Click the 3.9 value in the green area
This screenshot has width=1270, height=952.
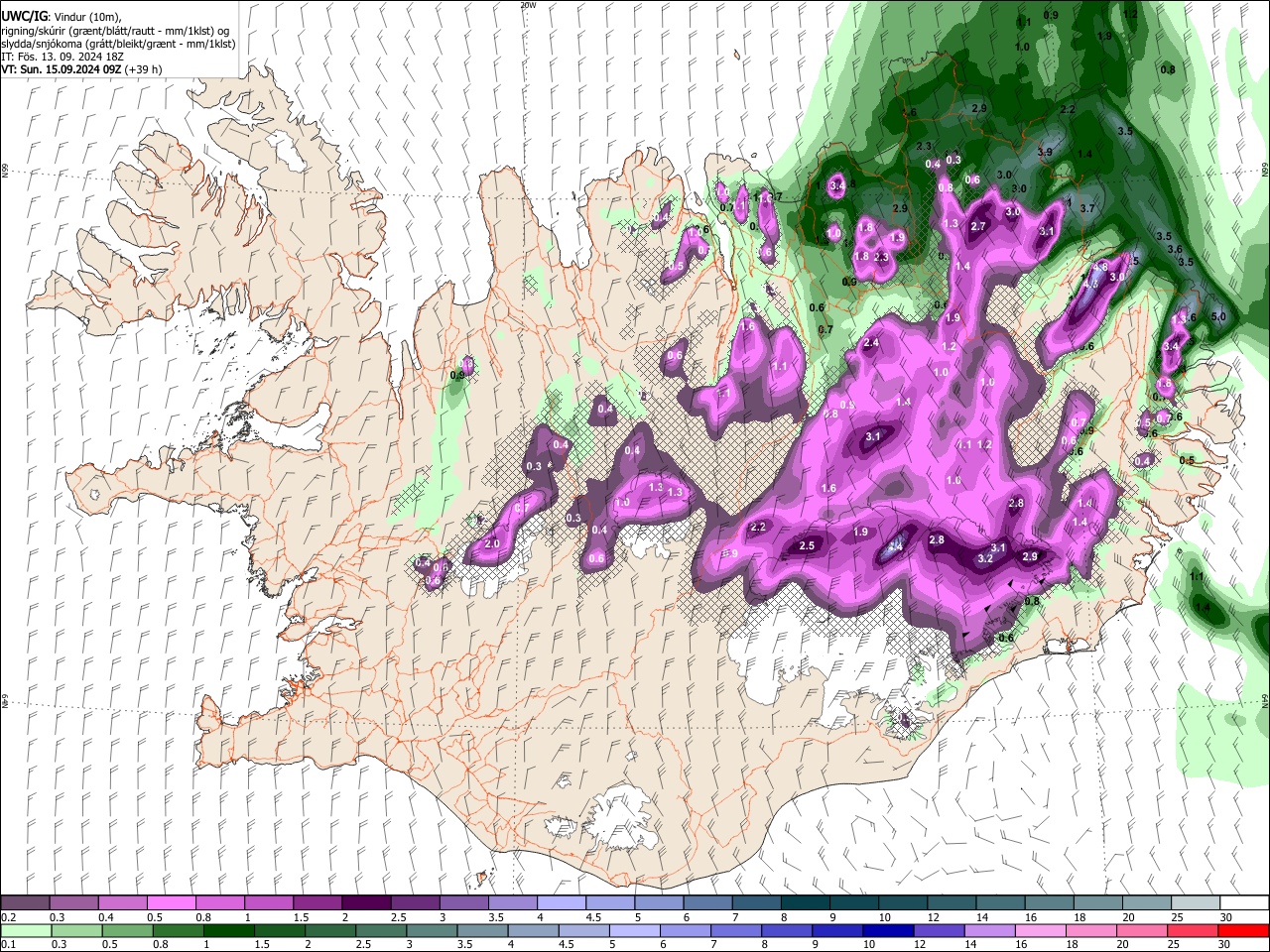pos(1045,152)
